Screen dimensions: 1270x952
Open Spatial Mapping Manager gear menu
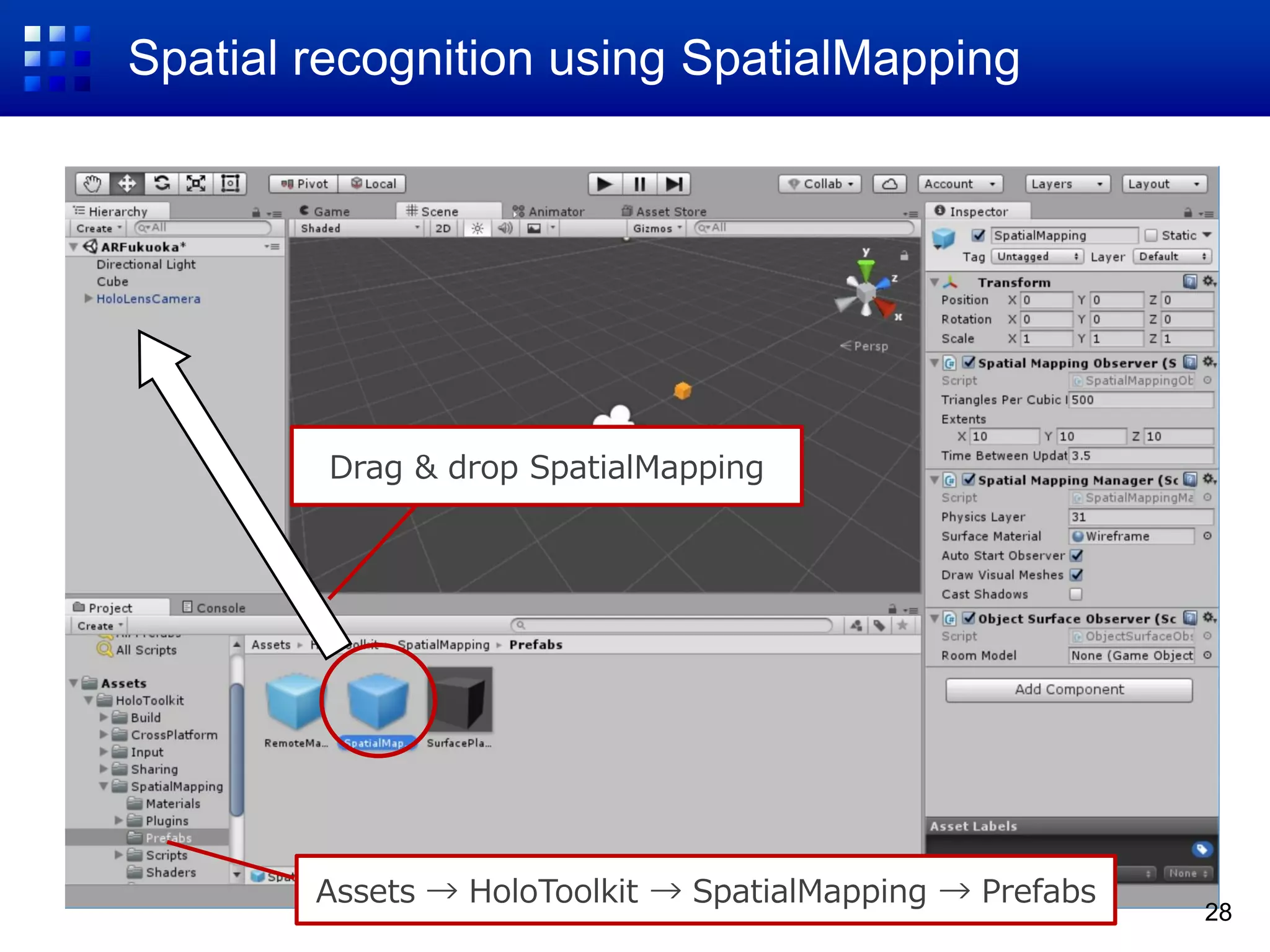[1209, 479]
